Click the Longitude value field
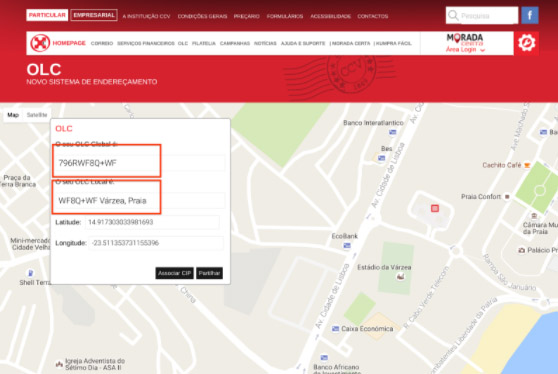This screenshot has width=558, height=374. [x=156, y=243]
